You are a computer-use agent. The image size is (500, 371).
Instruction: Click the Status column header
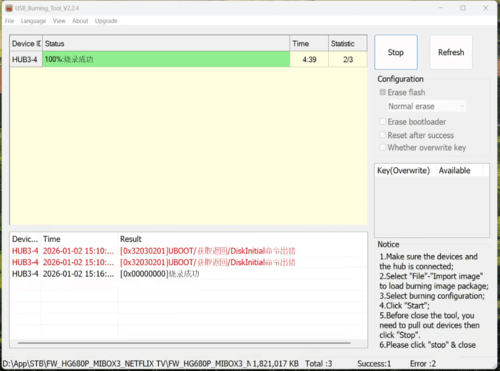coord(166,44)
